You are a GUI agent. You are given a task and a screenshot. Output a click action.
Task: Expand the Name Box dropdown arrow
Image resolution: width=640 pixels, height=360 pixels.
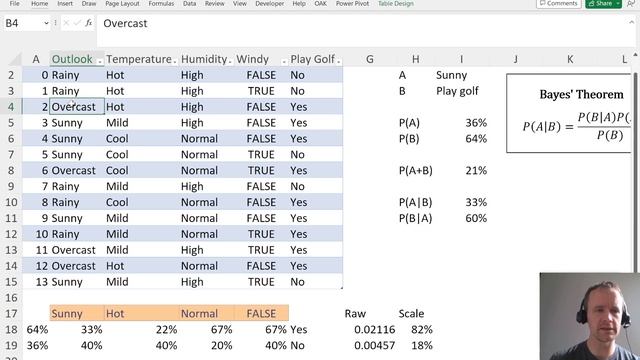pyautogui.click(x=46, y=24)
